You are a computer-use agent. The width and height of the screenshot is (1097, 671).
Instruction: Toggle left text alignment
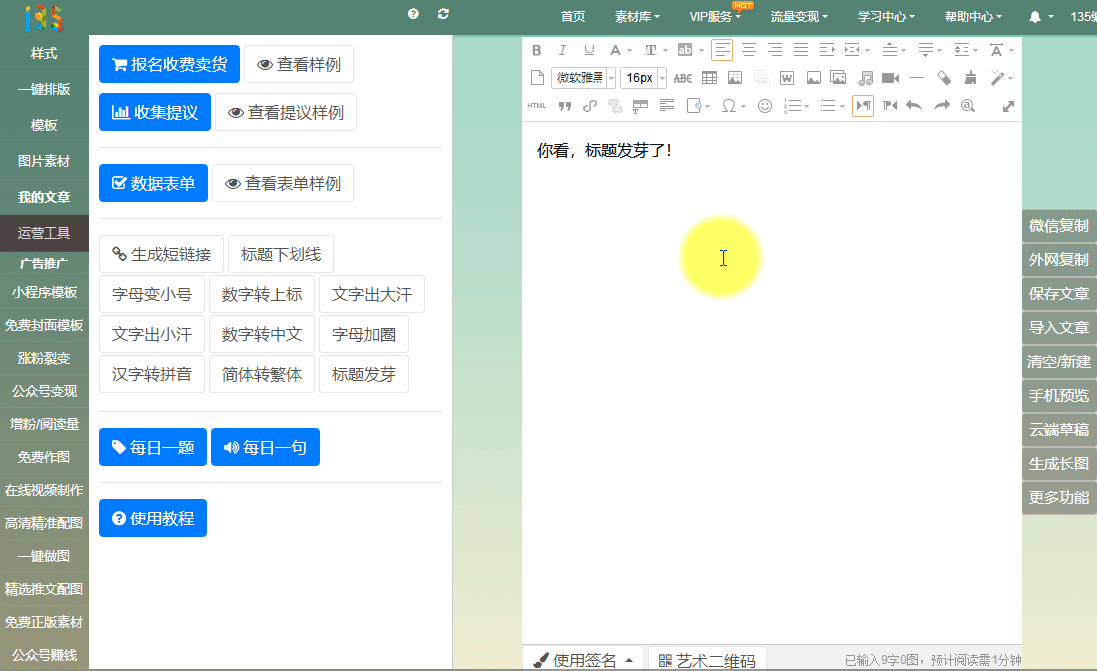[x=722, y=50]
